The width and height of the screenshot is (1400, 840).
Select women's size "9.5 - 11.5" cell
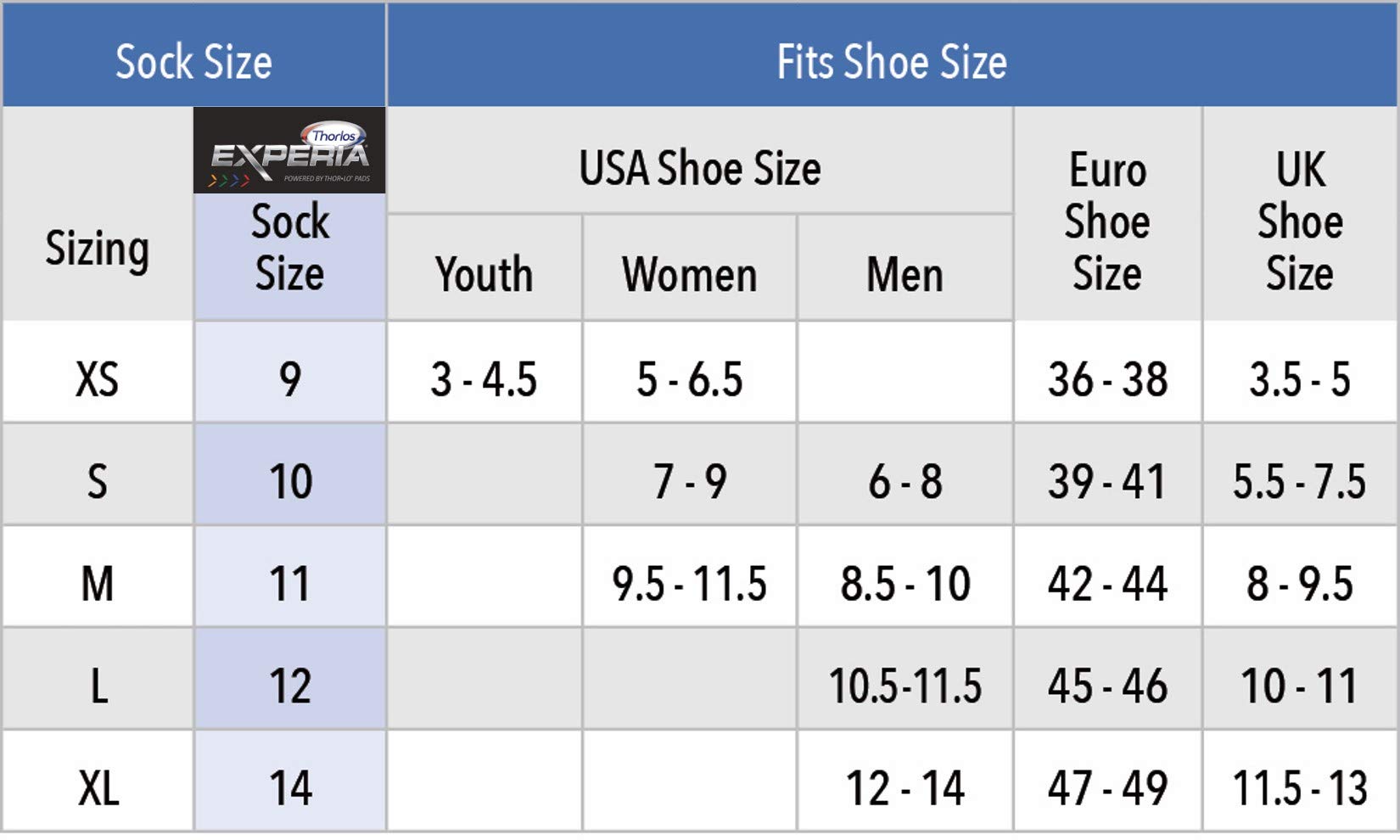pos(689,584)
